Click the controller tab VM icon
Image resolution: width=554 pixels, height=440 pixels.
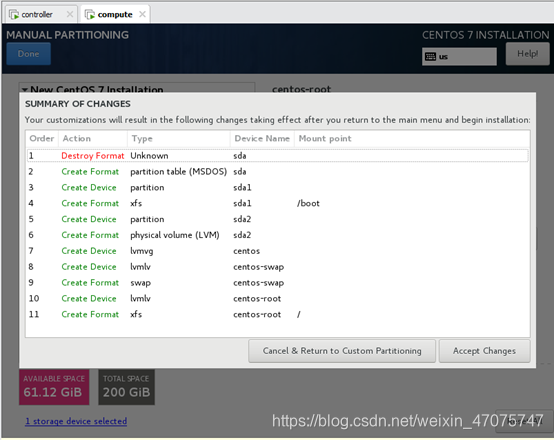tap(14, 14)
